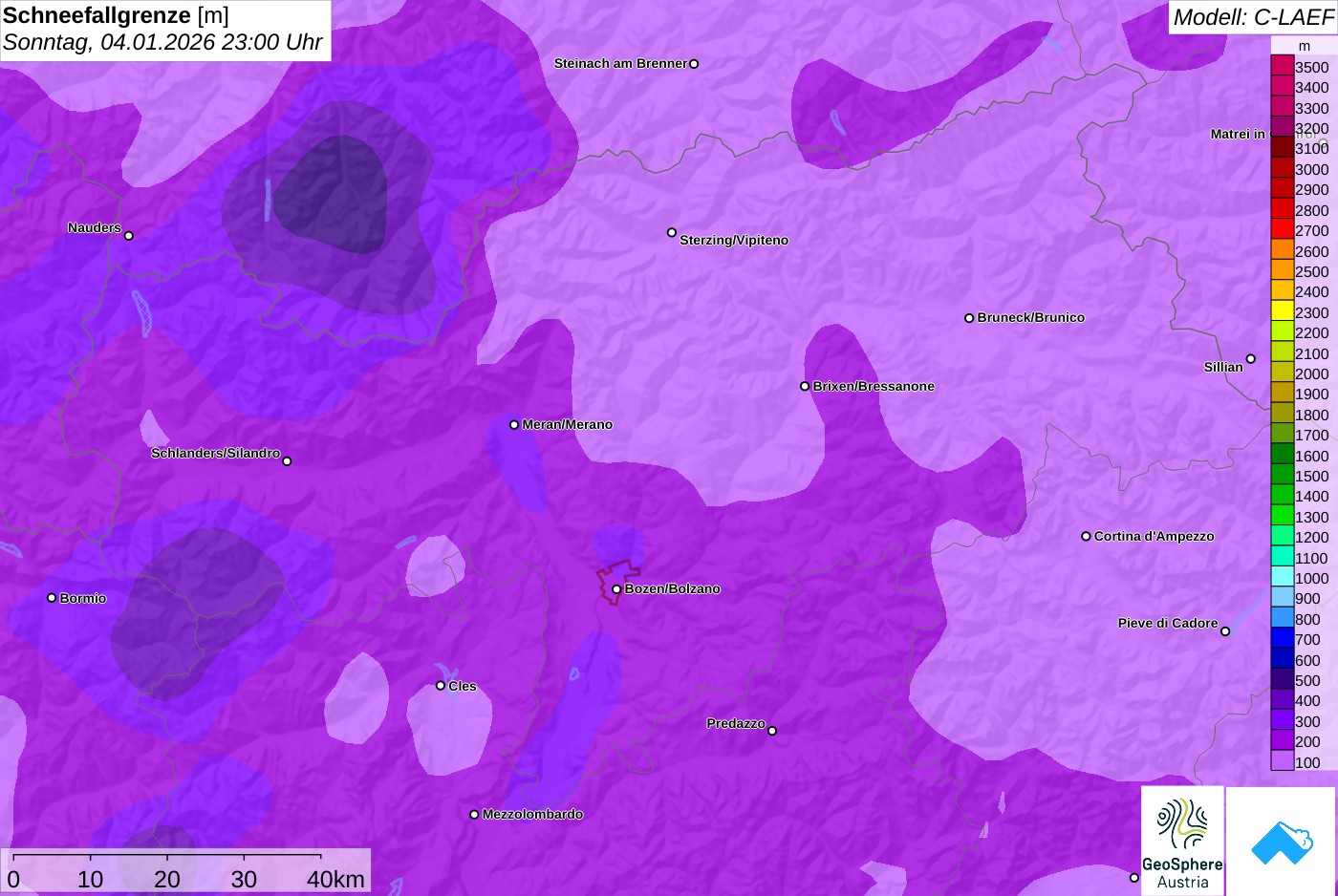Click the Sterzing/Vipiteno label
The image size is (1338, 896).
click(734, 241)
